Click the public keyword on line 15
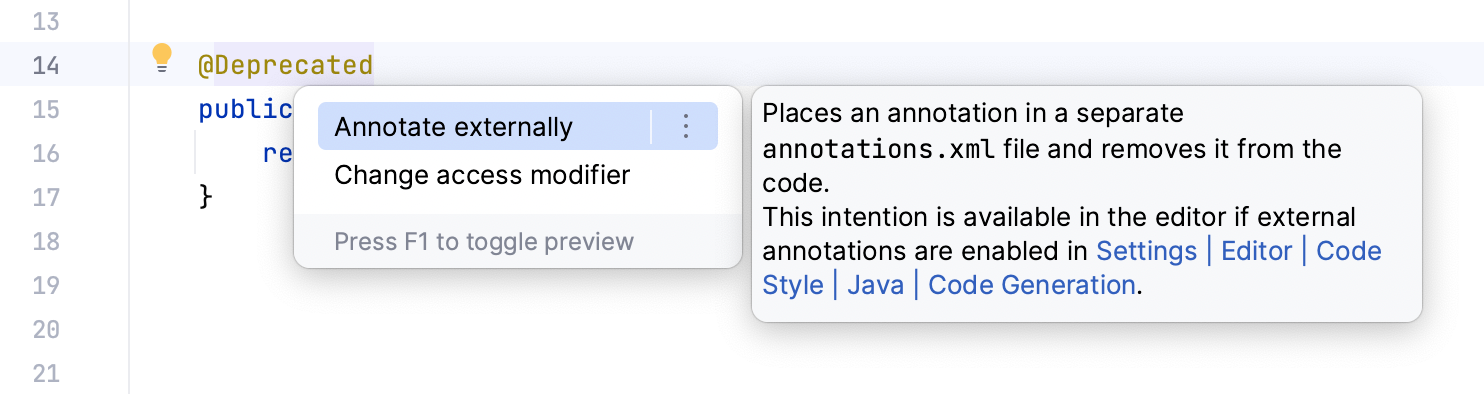Image resolution: width=1484 pixels, height=394 pixels. click(245, 109)
